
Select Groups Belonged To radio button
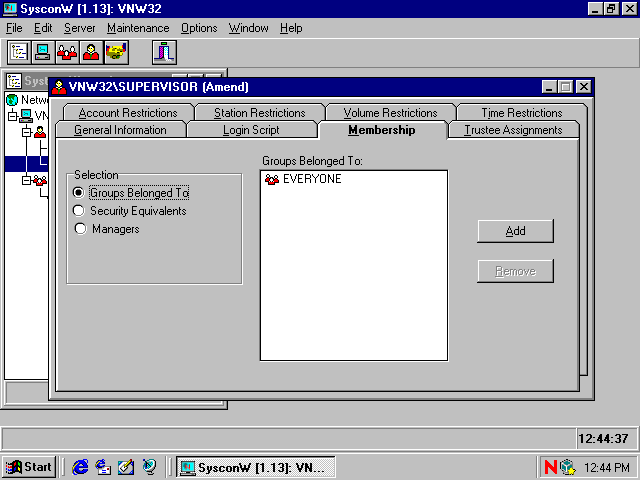click(78, 192)
